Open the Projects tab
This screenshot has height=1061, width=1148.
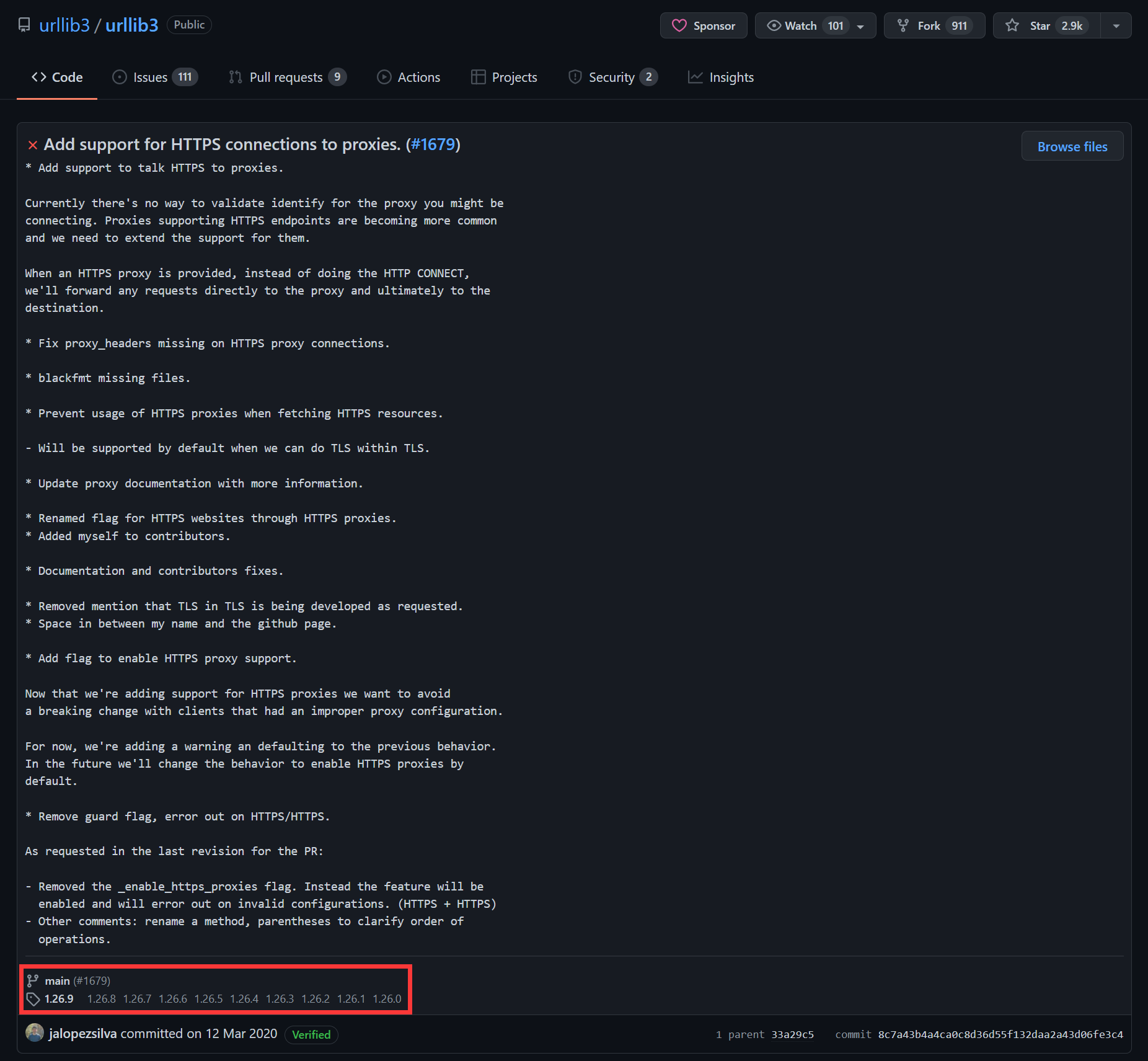504,78
